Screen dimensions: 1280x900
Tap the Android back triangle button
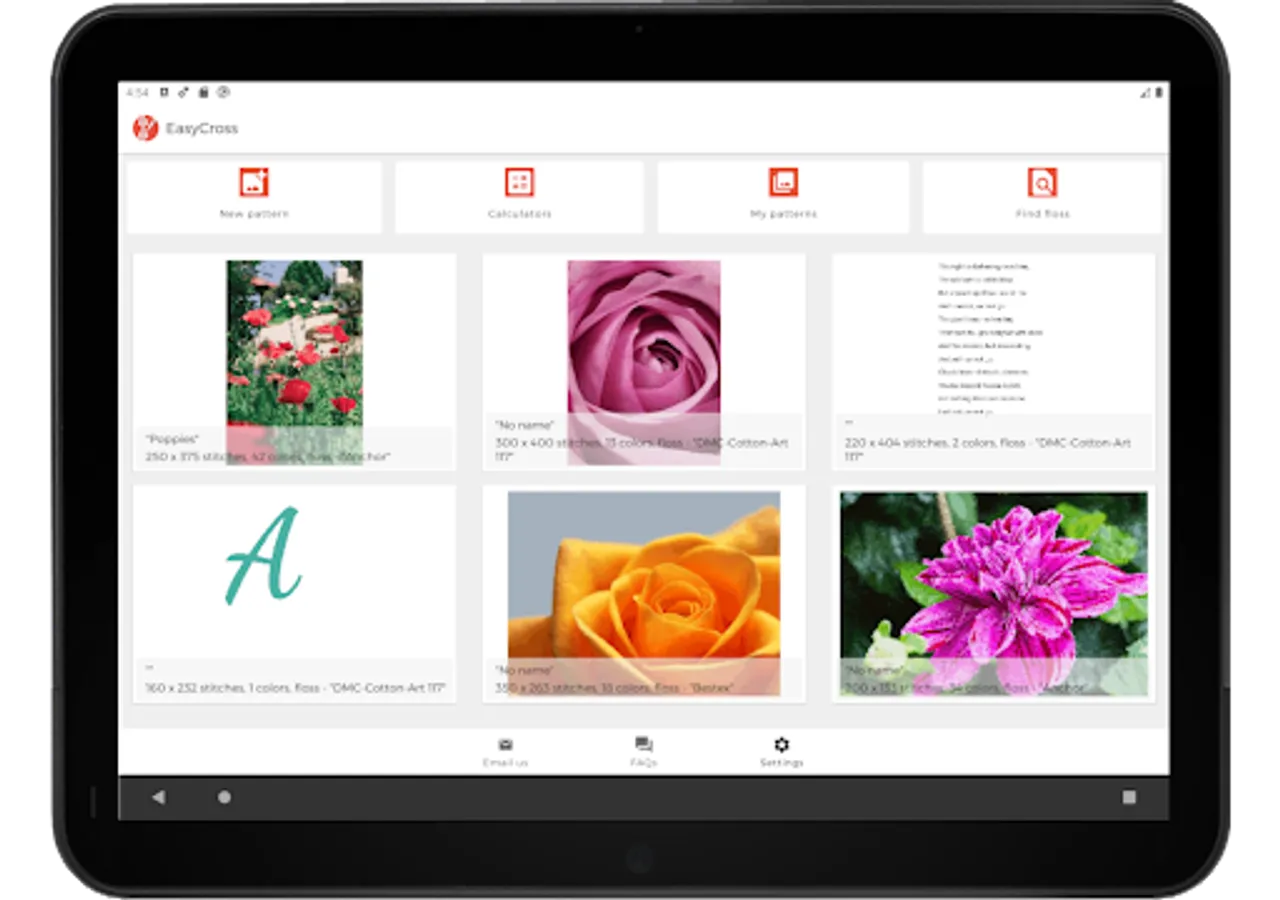pos(158,797)
